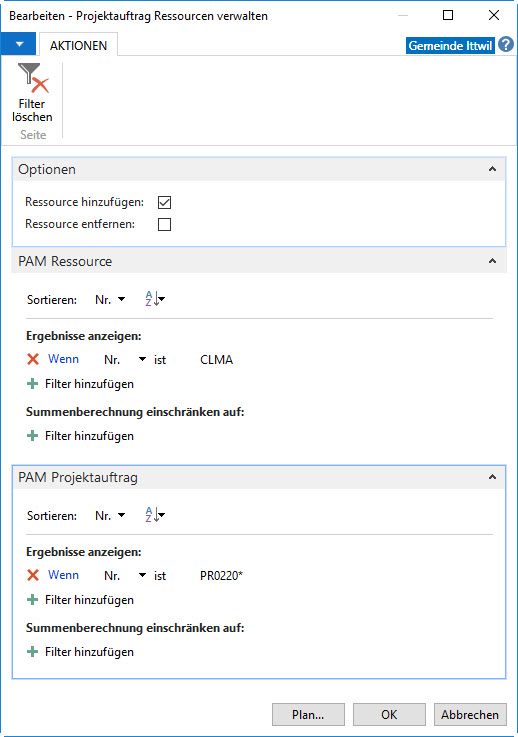Viewport: 518px width, 737px height.
Task: Uncheck Ressource hinzufügen checkbox
Action: point(165,202)
